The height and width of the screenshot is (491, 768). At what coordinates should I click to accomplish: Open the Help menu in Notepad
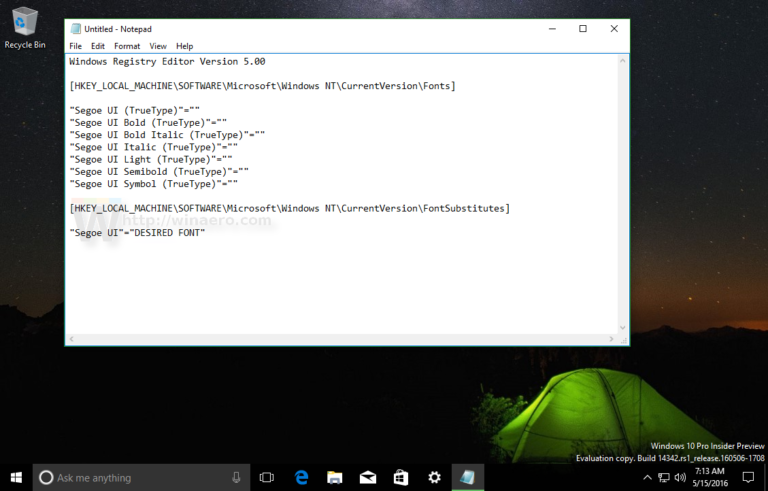pos(185,46)
